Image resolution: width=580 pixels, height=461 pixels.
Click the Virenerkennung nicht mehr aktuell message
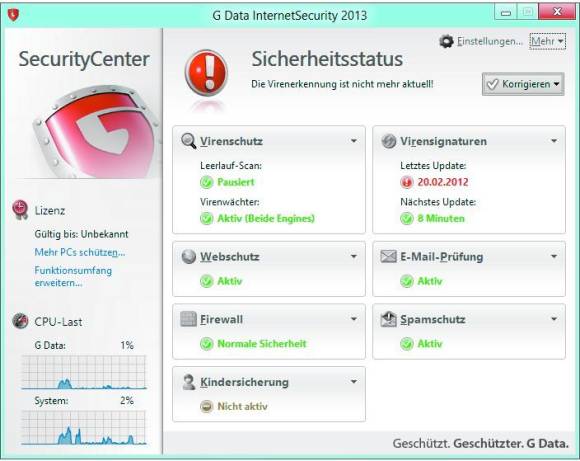[x=342, y=84]
